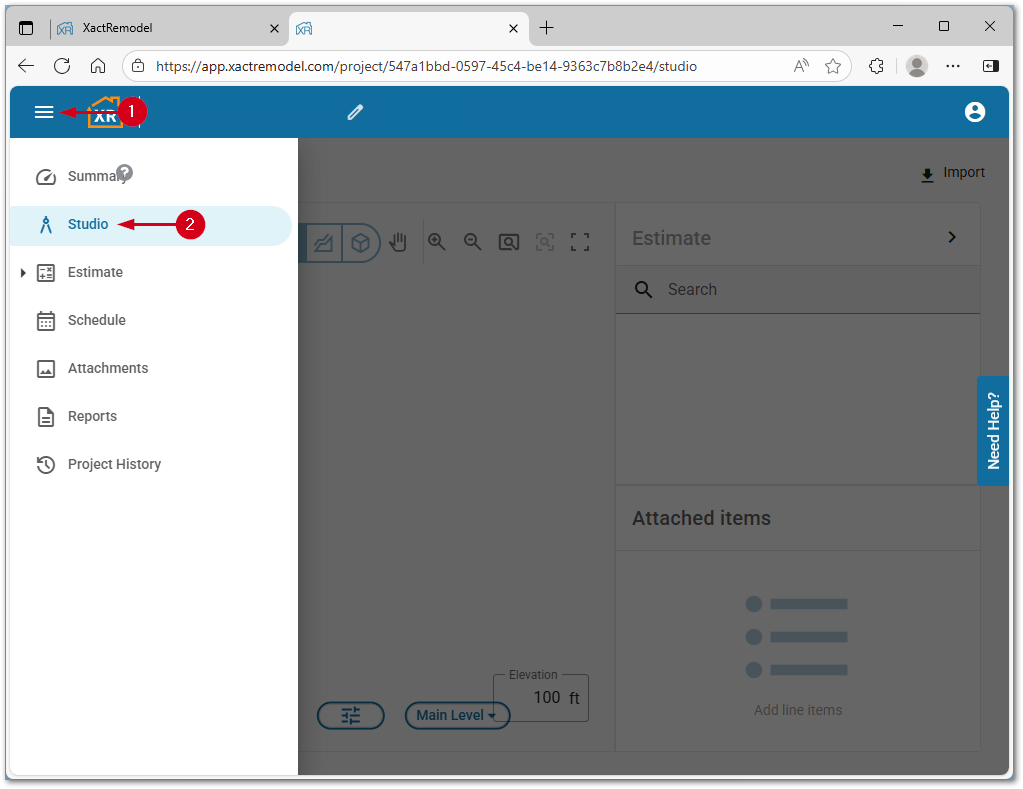The width and height of the screenshot is (1023, 789).
Task: Open Schedule from the side menu
Action: tap(96, 320)
